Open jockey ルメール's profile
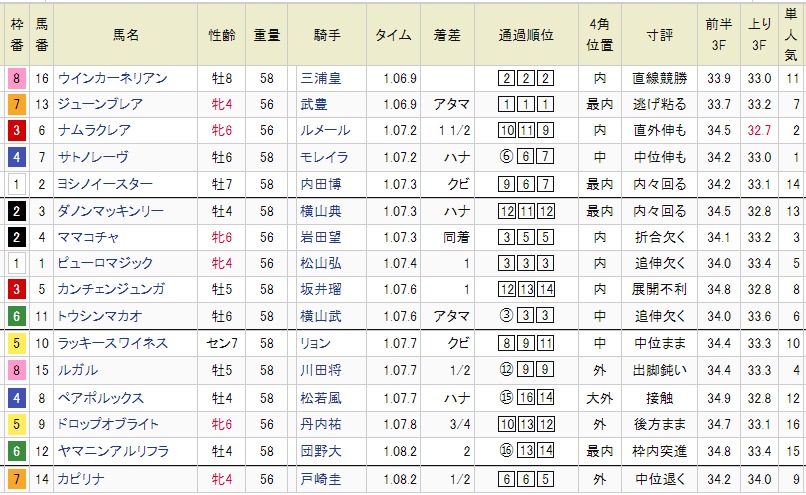806x495 pixels. (x=319, y=130)
